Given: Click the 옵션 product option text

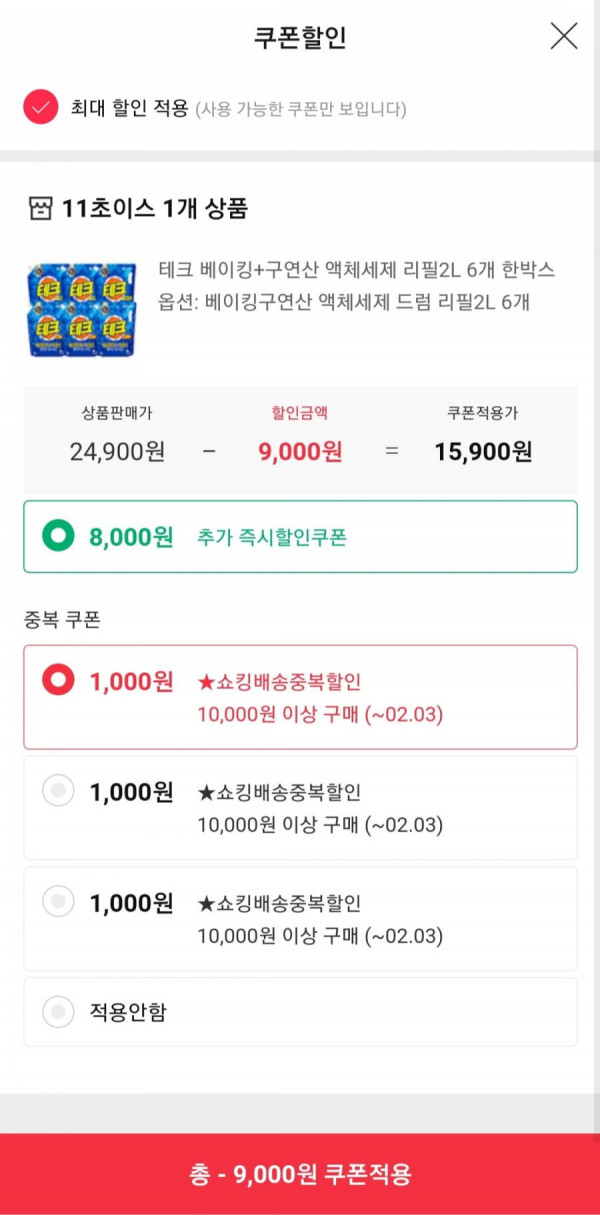Looking at the screenshot, I should 344,301.
